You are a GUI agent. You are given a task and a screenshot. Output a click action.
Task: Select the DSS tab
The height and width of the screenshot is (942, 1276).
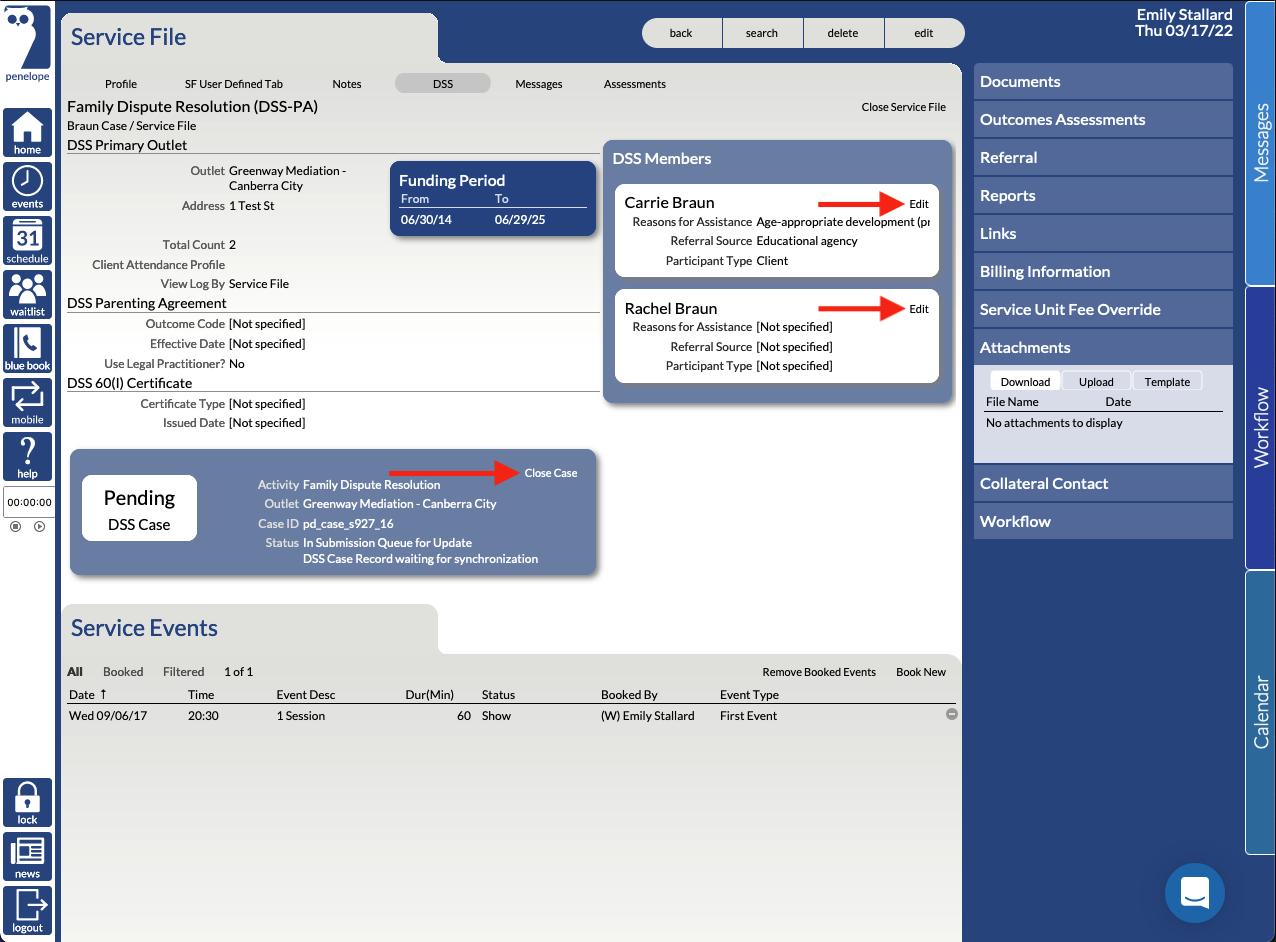443,84
